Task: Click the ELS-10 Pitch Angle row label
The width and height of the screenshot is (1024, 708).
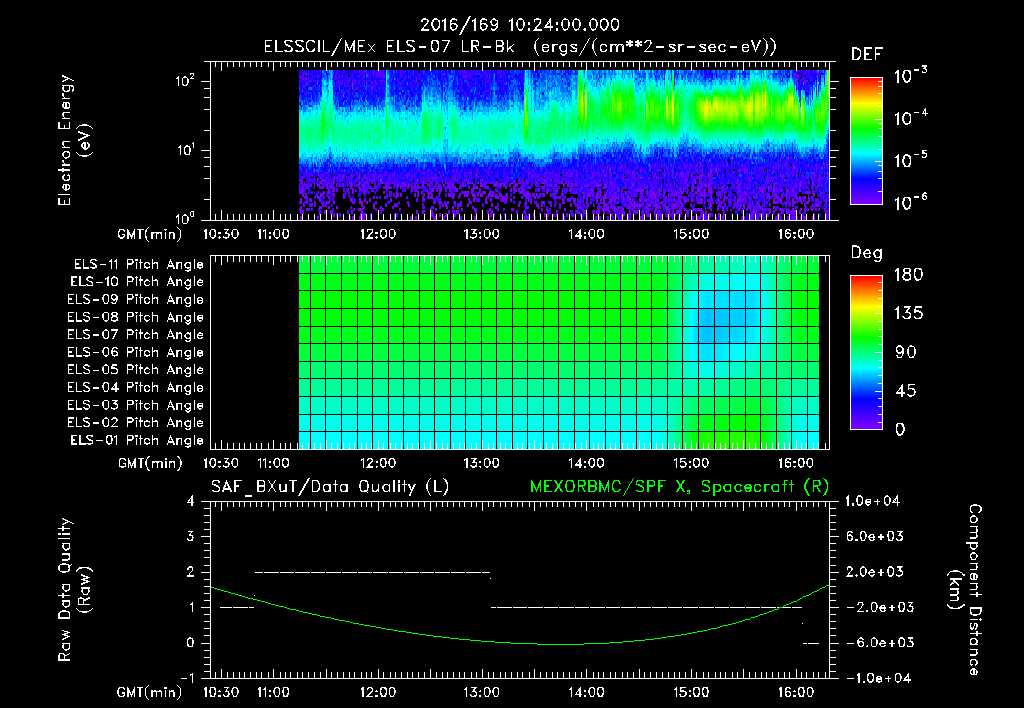Action: [137, 282]
